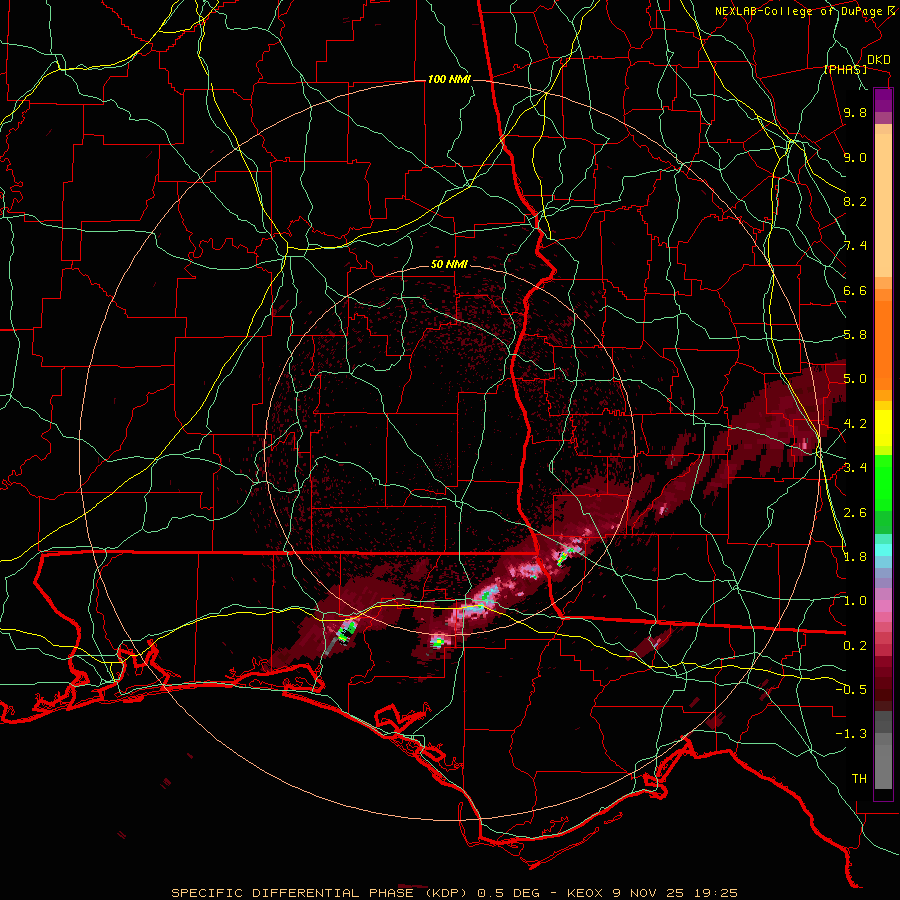Click the cyan segment of the color bar
This screenshot has width=900, height=900.
[x=883, y=549]
